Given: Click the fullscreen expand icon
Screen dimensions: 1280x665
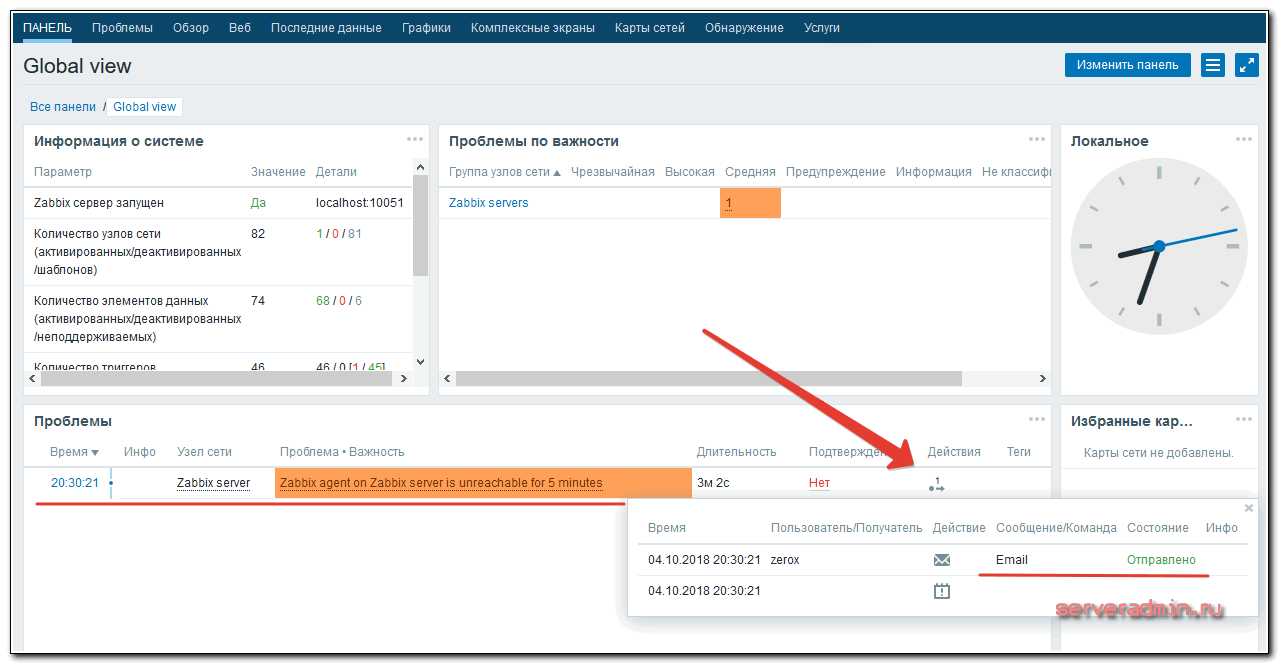Looking at the screenshot, I should pos(1247,65).
